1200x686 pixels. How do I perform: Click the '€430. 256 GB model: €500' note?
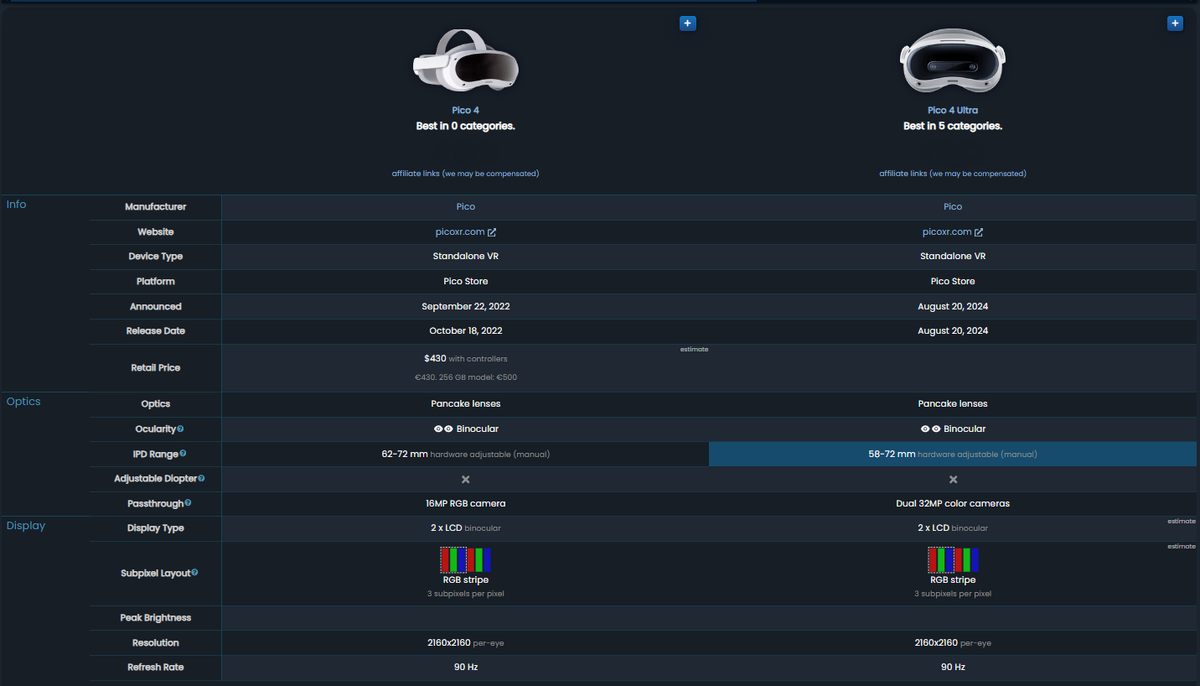click(x=465, y=378)
